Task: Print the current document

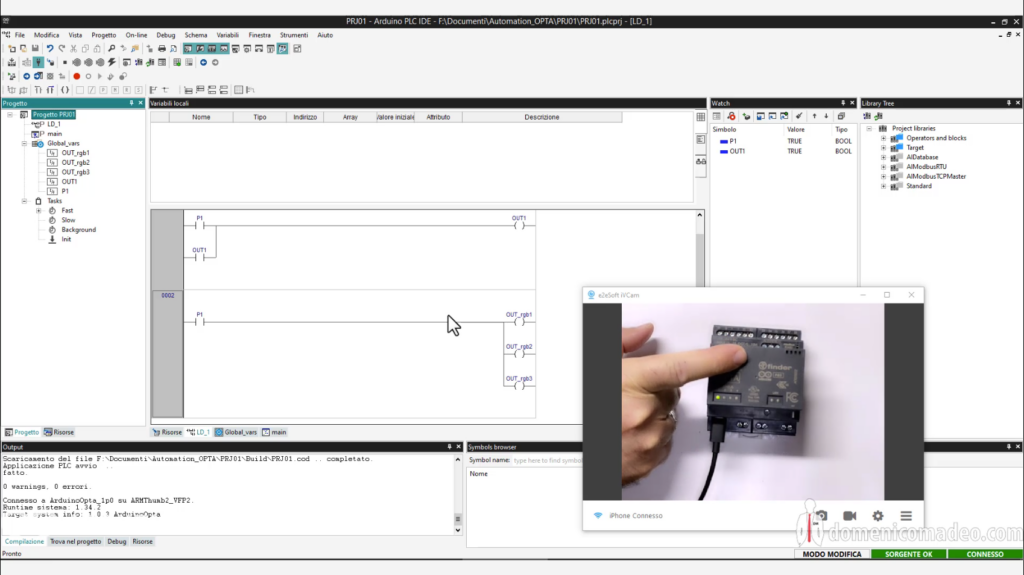Action: click(162, 48)
